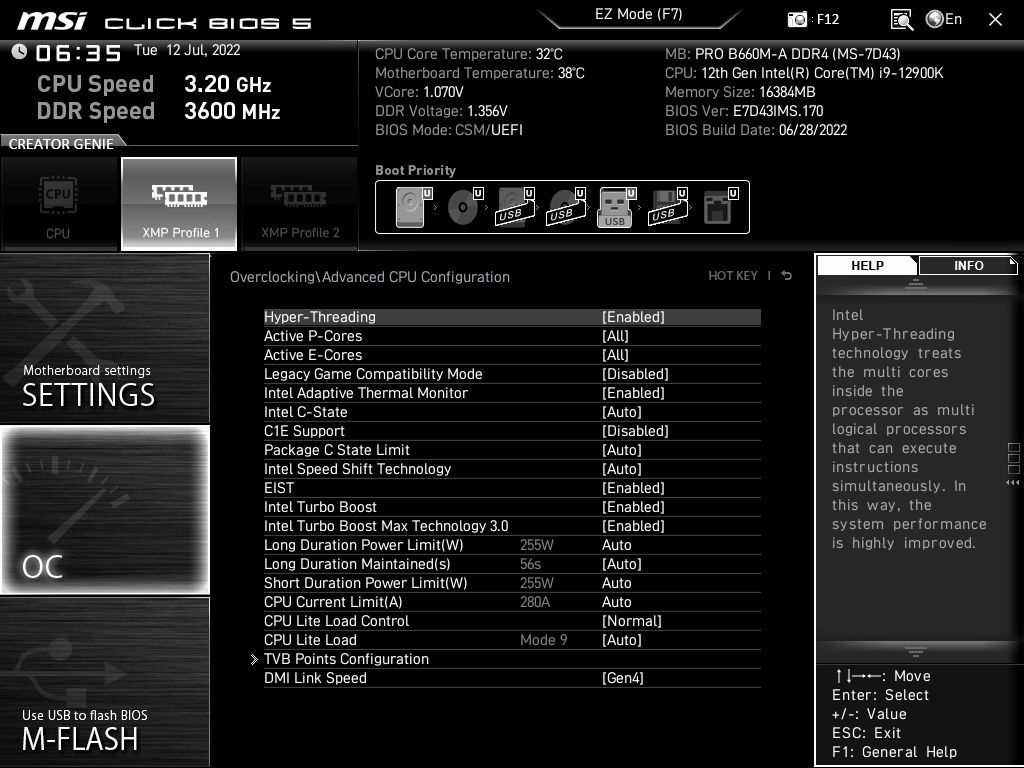Screen dimensions: 1024x768
Task: Expand TVB Points Configuration submenu
Action: [346, 658]
